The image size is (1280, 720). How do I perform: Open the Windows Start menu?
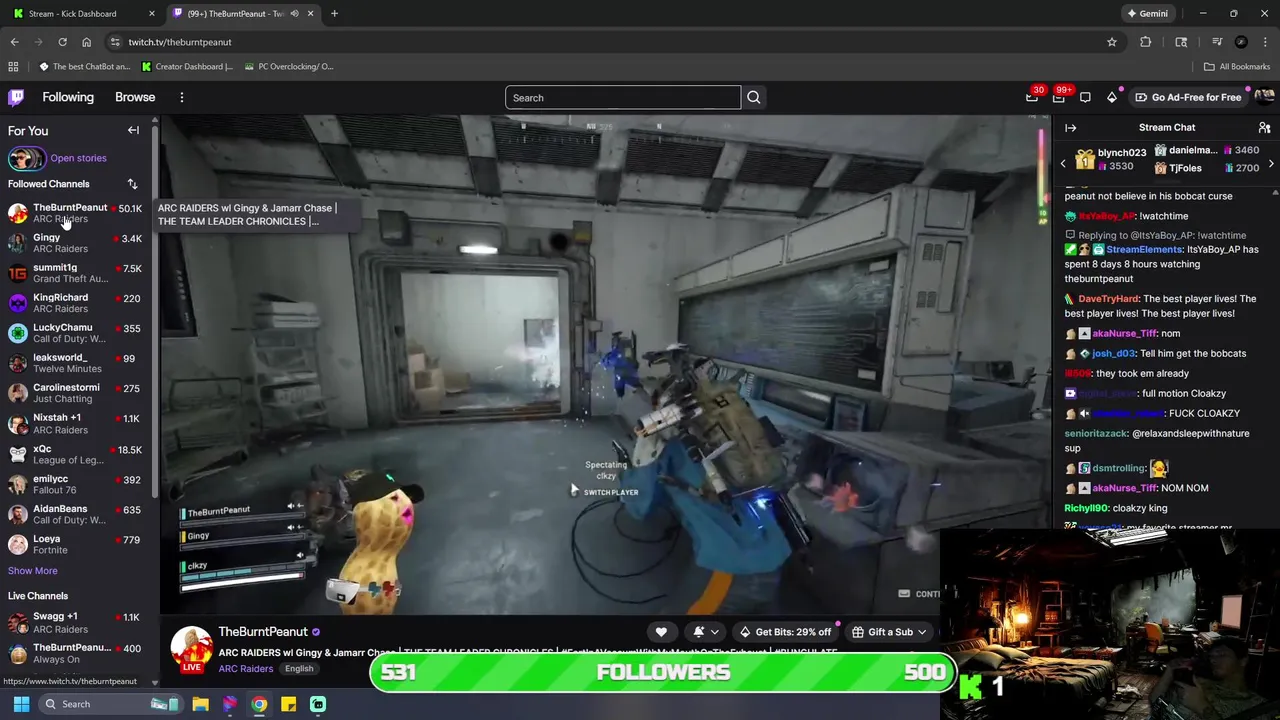pyautogui.click(x=21, y=704)
